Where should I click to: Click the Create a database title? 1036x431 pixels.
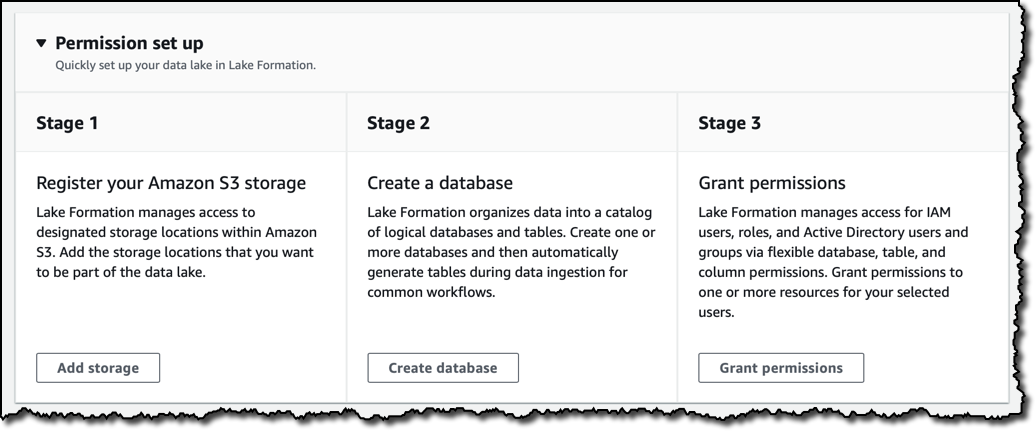pos(440,183)
